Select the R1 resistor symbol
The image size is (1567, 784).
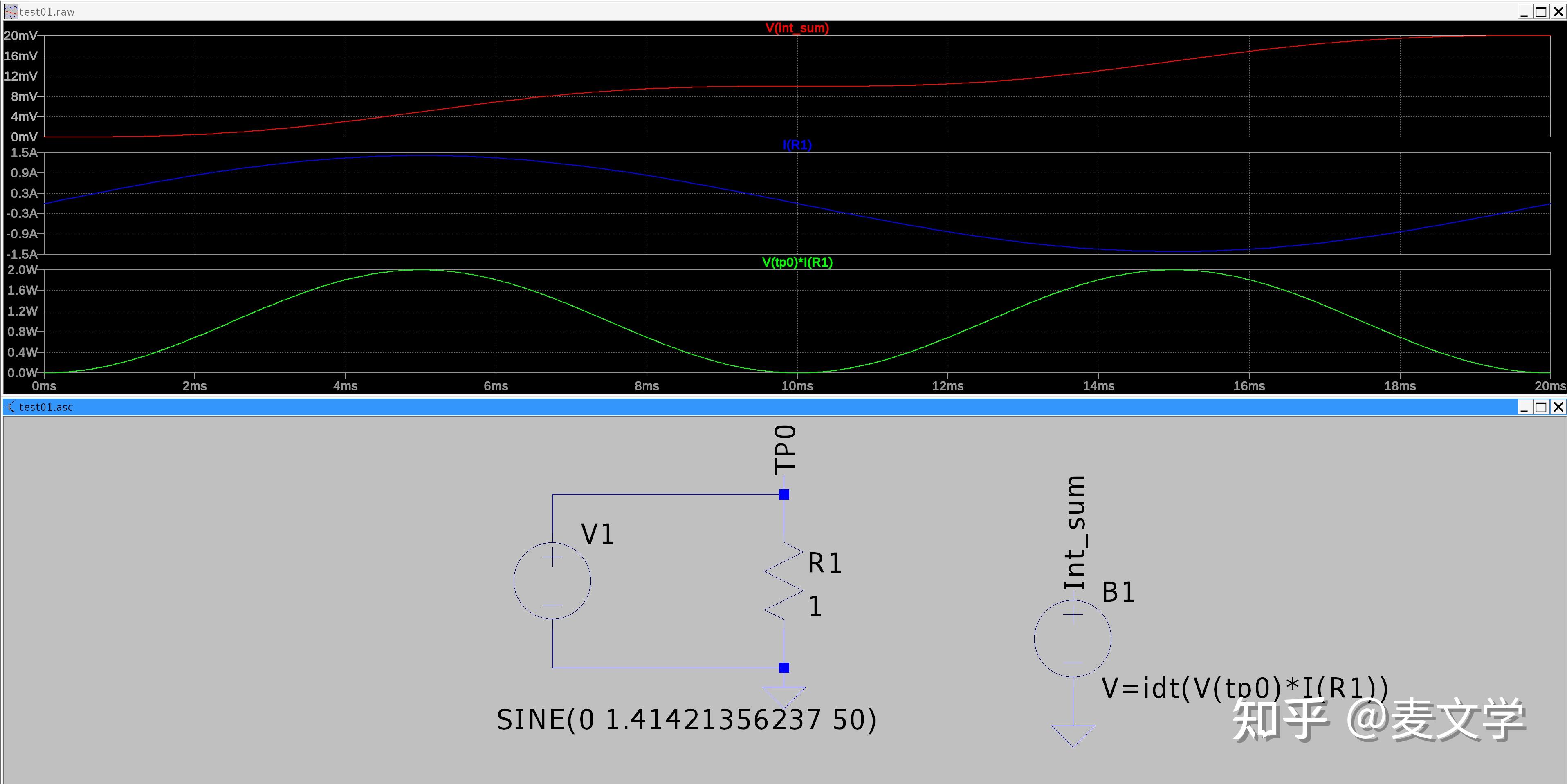tap(784, 581)
